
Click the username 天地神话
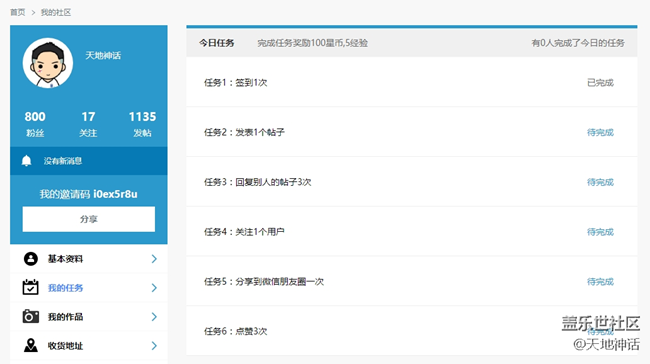[x=103, y=56]
